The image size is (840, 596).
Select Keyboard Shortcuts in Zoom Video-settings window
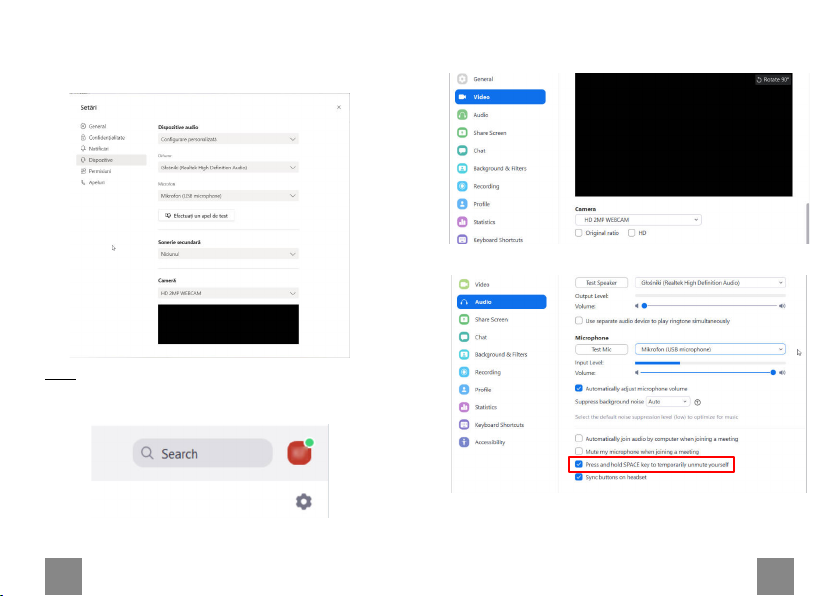(x=490, y=240)
